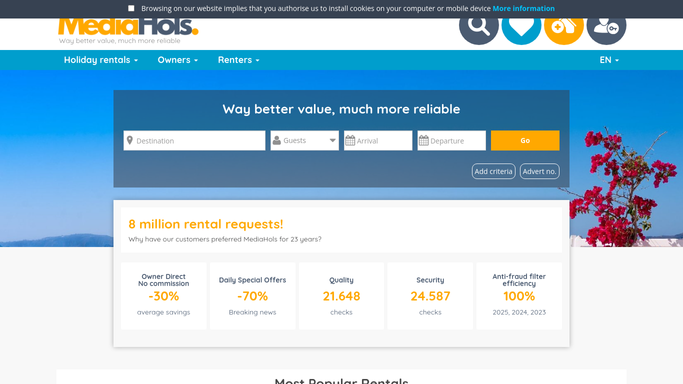Open favorites with the heart icon

[521, 26]
